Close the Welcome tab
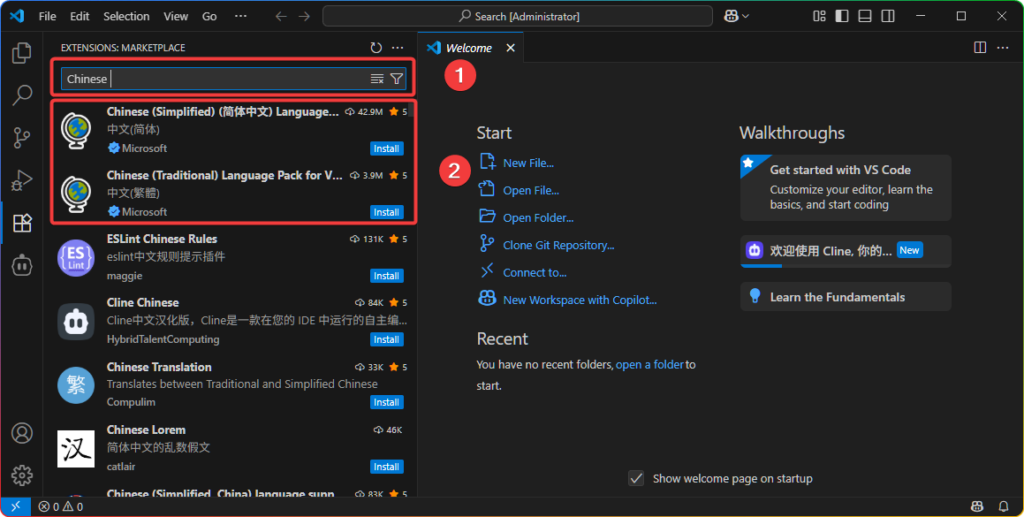The width and height of the screenshot is (1024, 517). click(x=511, y=48)
